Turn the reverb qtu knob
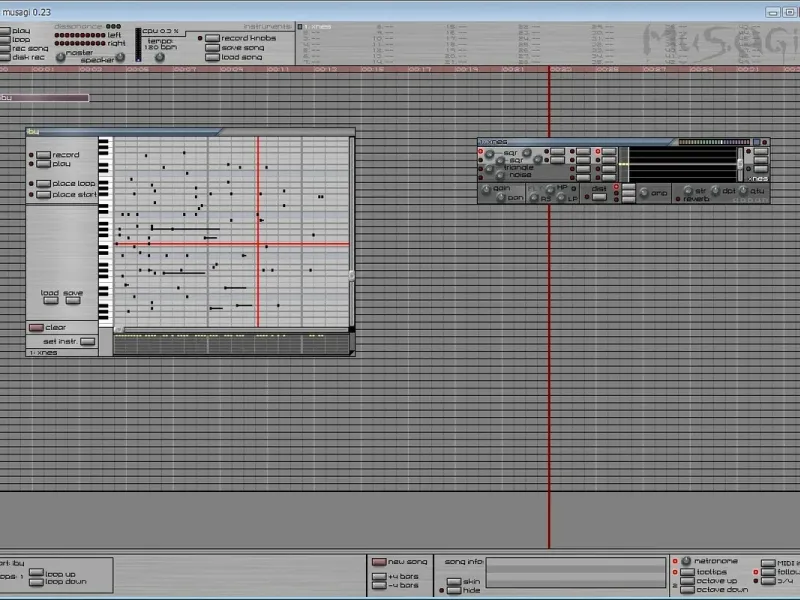This screenshot has width=800, height=600. coord(744,191)
